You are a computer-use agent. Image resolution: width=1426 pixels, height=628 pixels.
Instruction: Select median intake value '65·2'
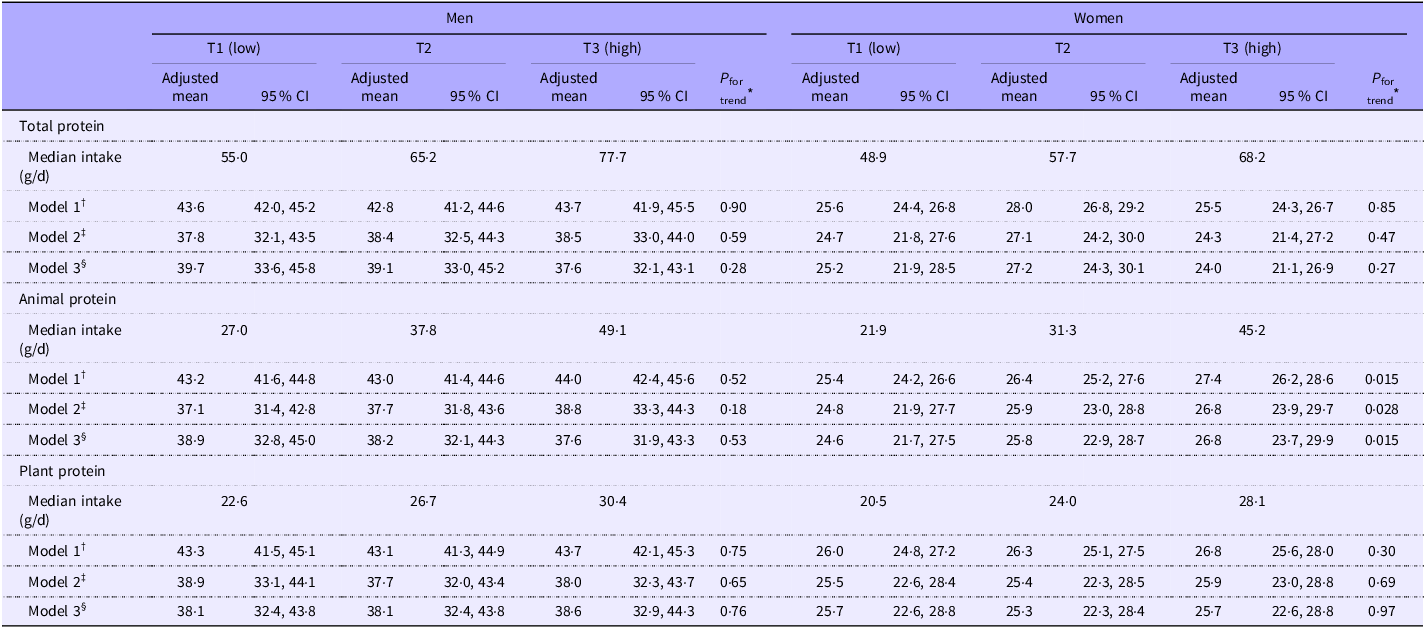(x=421, y=158)
